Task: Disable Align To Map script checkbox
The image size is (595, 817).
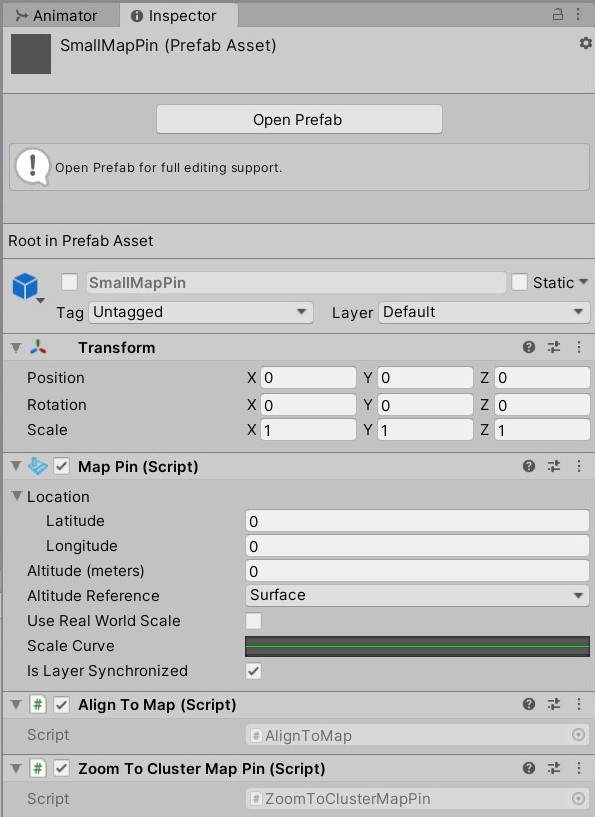Action: pyautogui.click(x=61, y=704)
